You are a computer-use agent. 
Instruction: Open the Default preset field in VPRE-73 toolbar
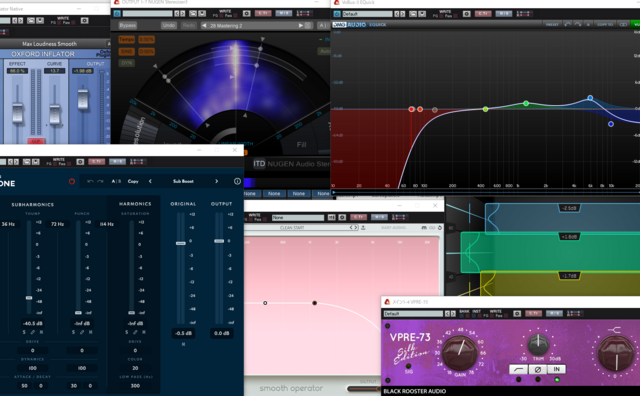click(x=413, y=314)
